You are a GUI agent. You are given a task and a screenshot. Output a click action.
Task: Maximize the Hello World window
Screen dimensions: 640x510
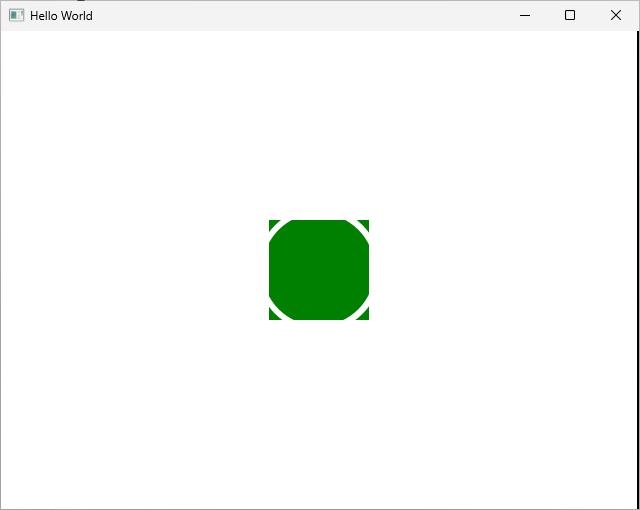click(570, 15)
